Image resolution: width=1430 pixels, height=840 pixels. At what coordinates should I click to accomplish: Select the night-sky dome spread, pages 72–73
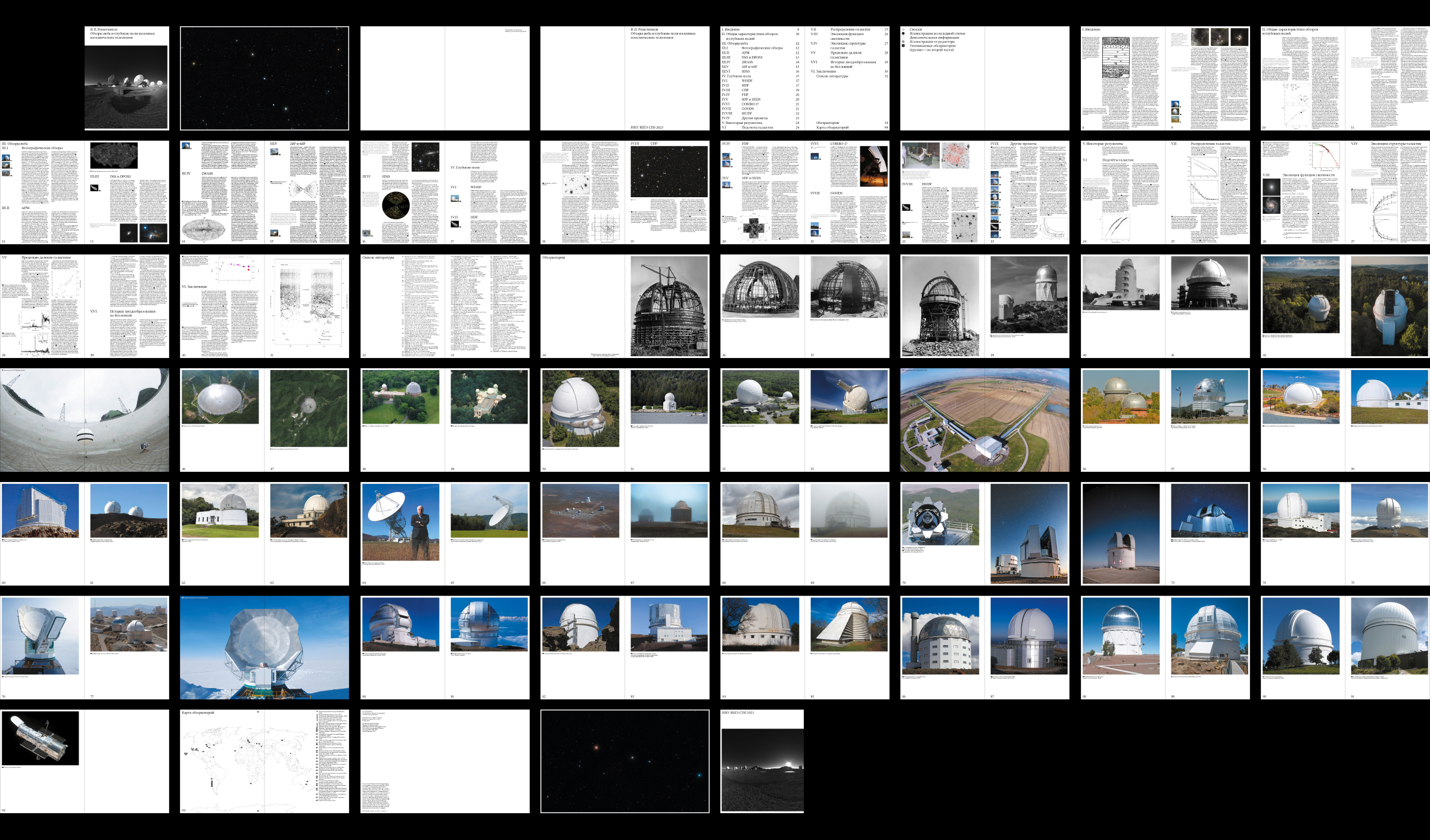coord(1165,534)
